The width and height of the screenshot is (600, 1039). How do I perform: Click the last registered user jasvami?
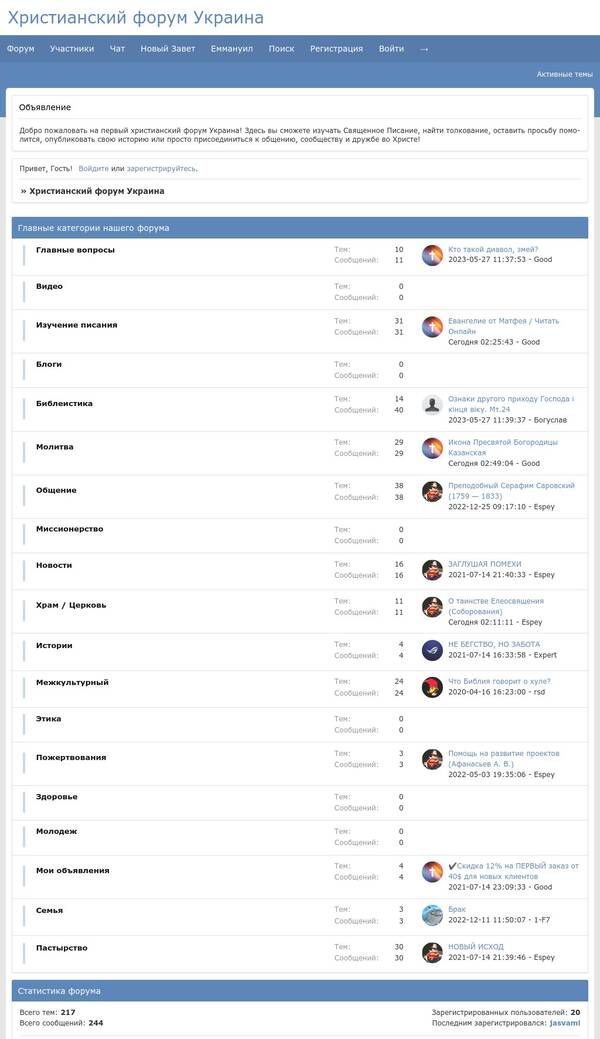pyautogui.click(x=565, y=1023)
